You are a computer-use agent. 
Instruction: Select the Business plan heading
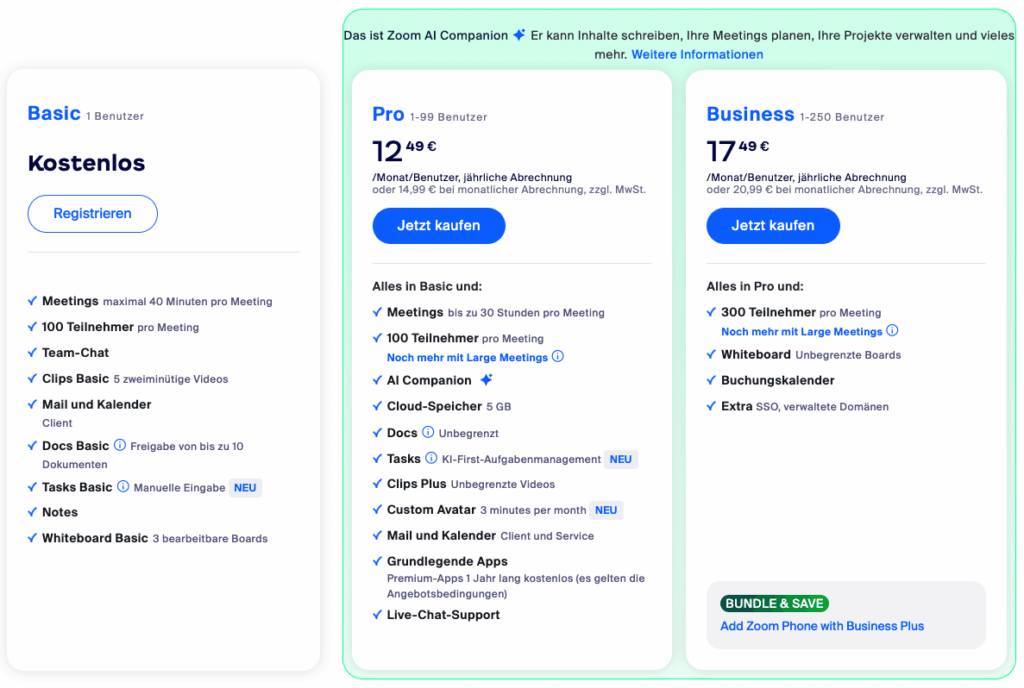coord(750,114)
